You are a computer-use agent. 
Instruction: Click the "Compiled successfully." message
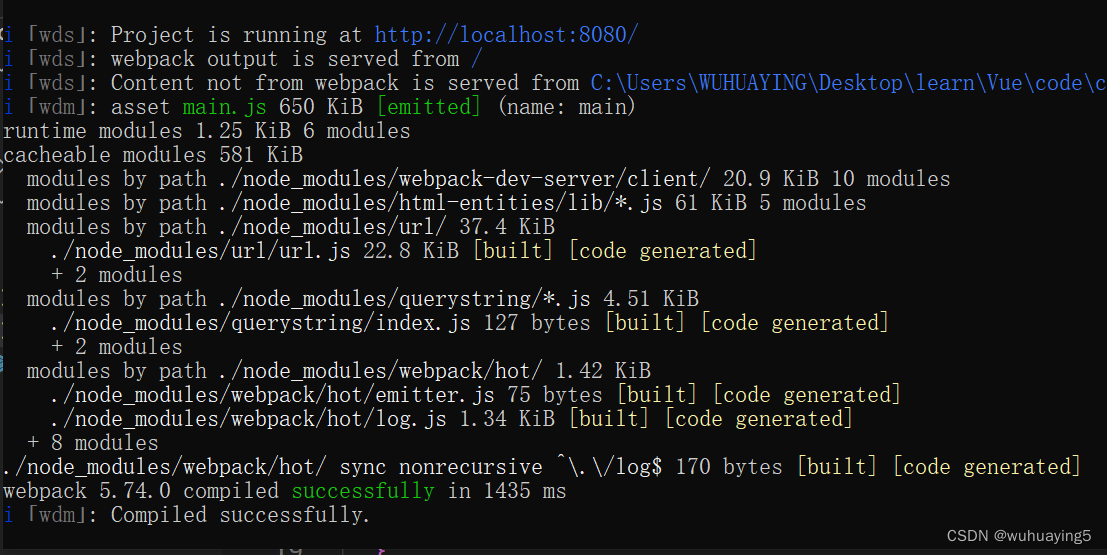pos(240,515)
